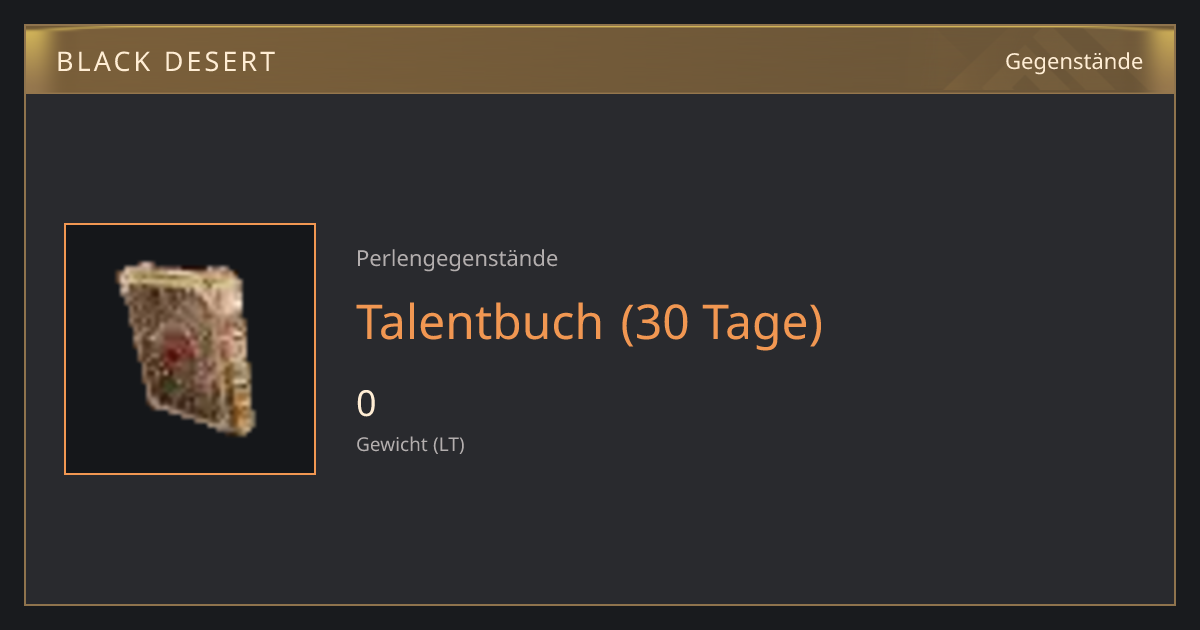The image size is (1200, 630).
Task: Open the BLACK DESERT title in header
Action: (166, 62)
